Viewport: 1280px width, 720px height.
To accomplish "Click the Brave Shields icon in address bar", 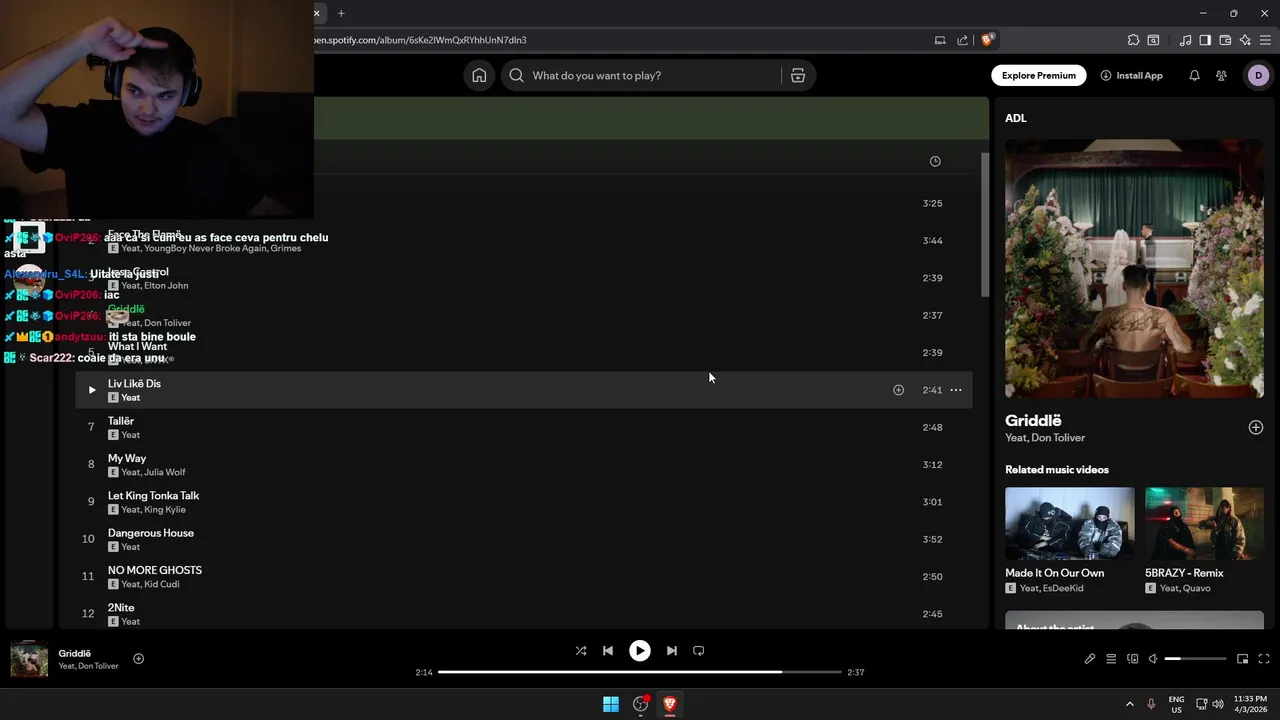I will (988, 40).
